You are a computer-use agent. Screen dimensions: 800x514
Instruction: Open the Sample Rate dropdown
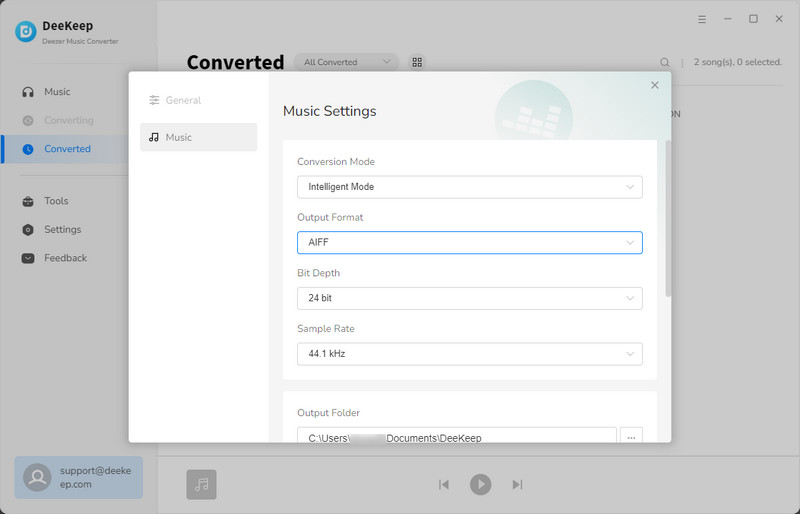point(469,354)
